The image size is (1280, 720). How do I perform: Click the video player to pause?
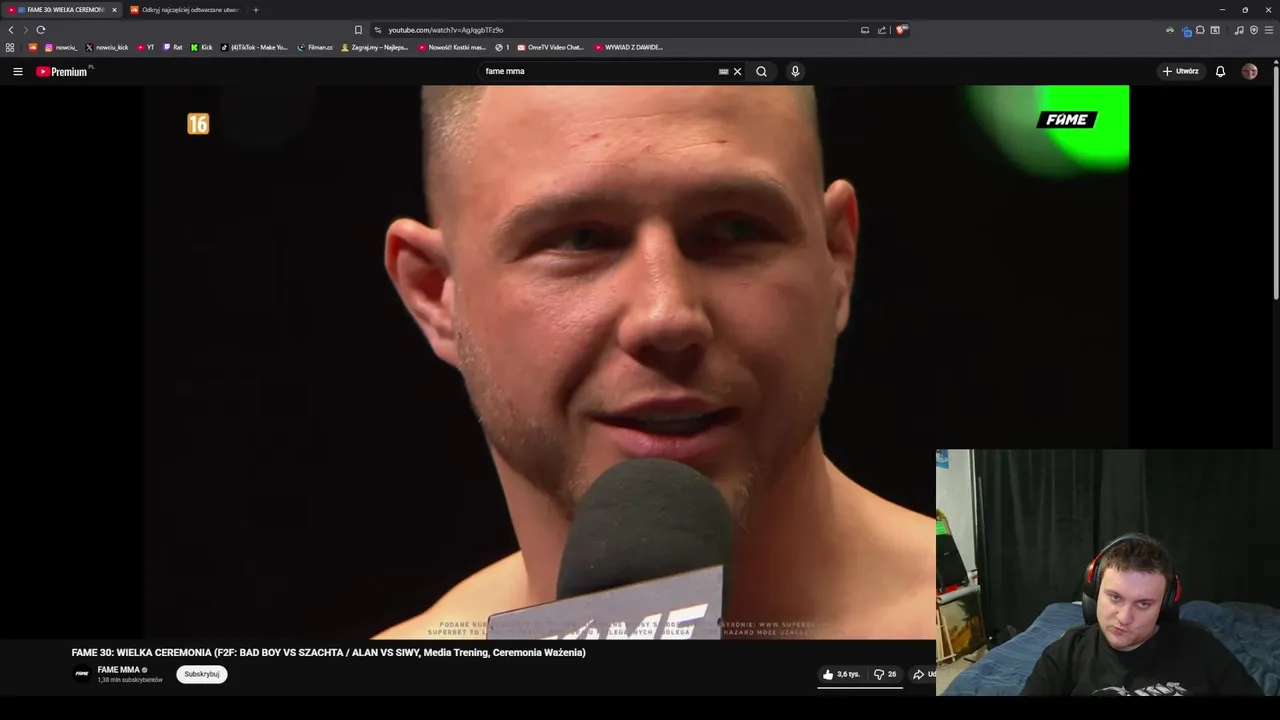pos(635,362)
